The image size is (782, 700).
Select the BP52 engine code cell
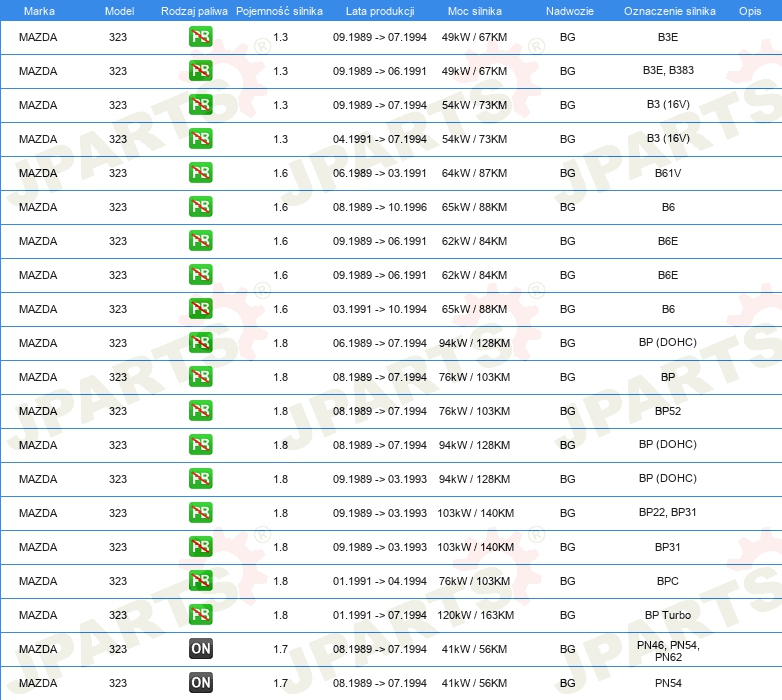pos(668,411)
